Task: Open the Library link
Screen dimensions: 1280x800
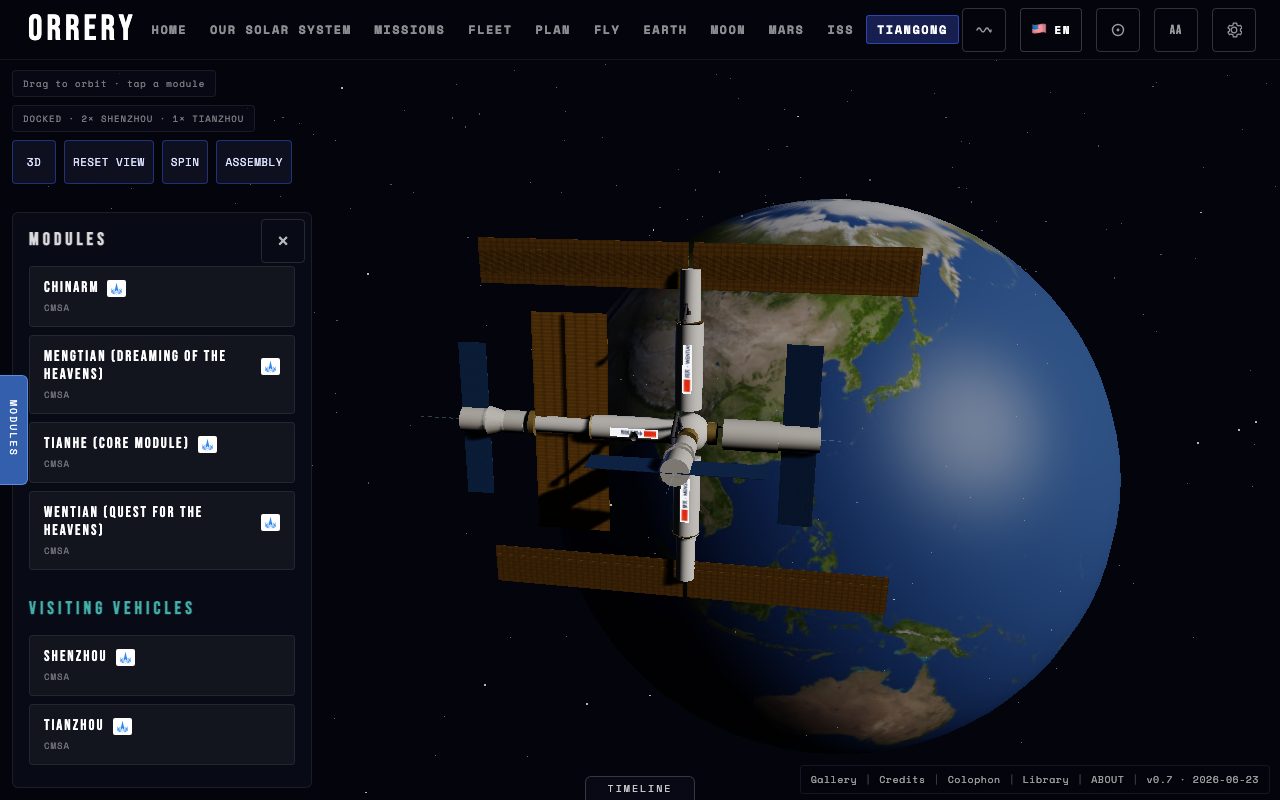Action: 1045,780
